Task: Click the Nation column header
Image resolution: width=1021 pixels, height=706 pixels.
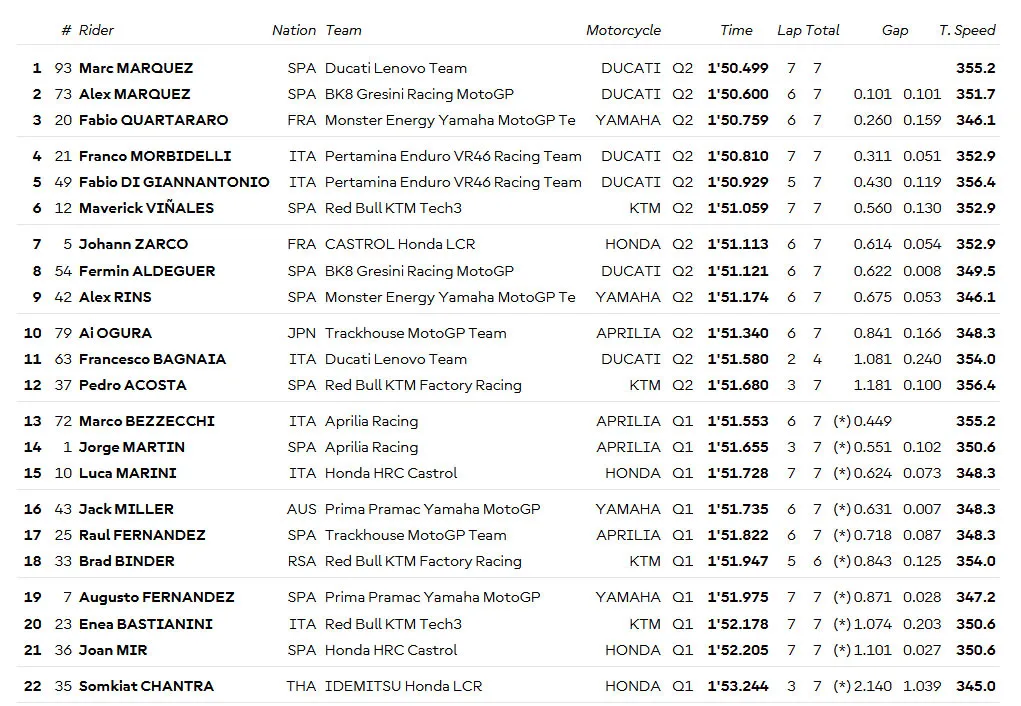Action: (x=294, y=30)
